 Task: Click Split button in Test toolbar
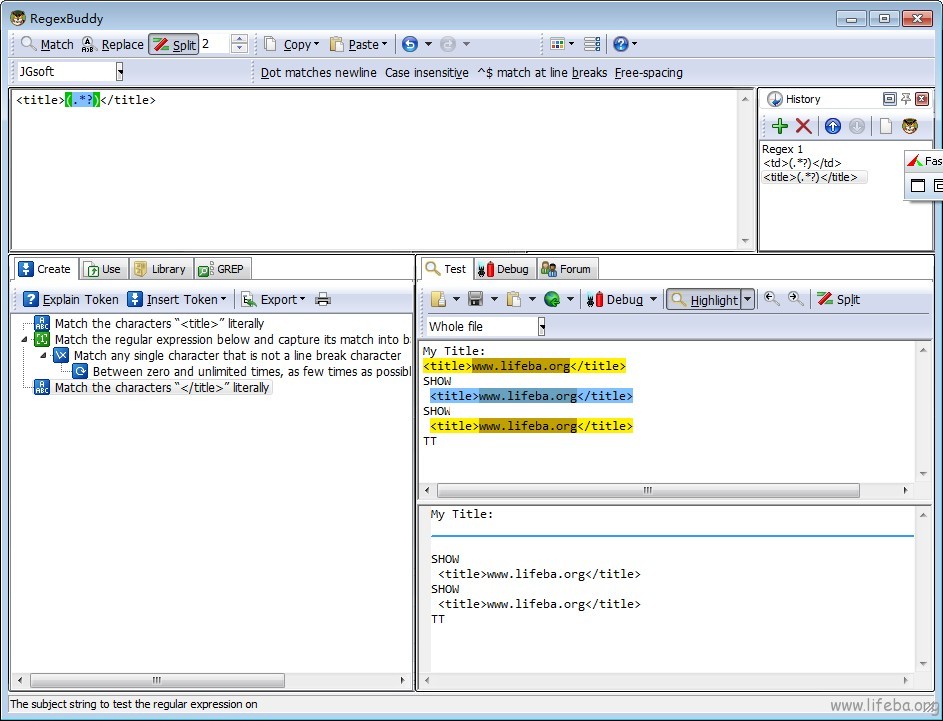pos(839,299)
